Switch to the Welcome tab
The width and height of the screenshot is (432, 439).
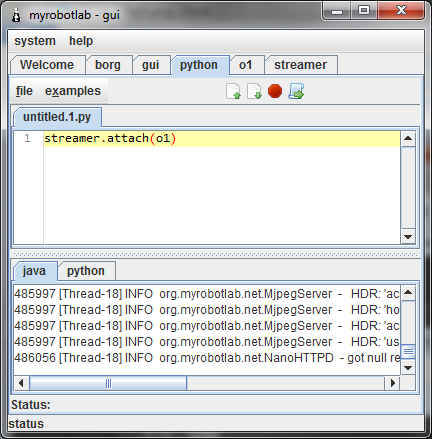(47, 65)
